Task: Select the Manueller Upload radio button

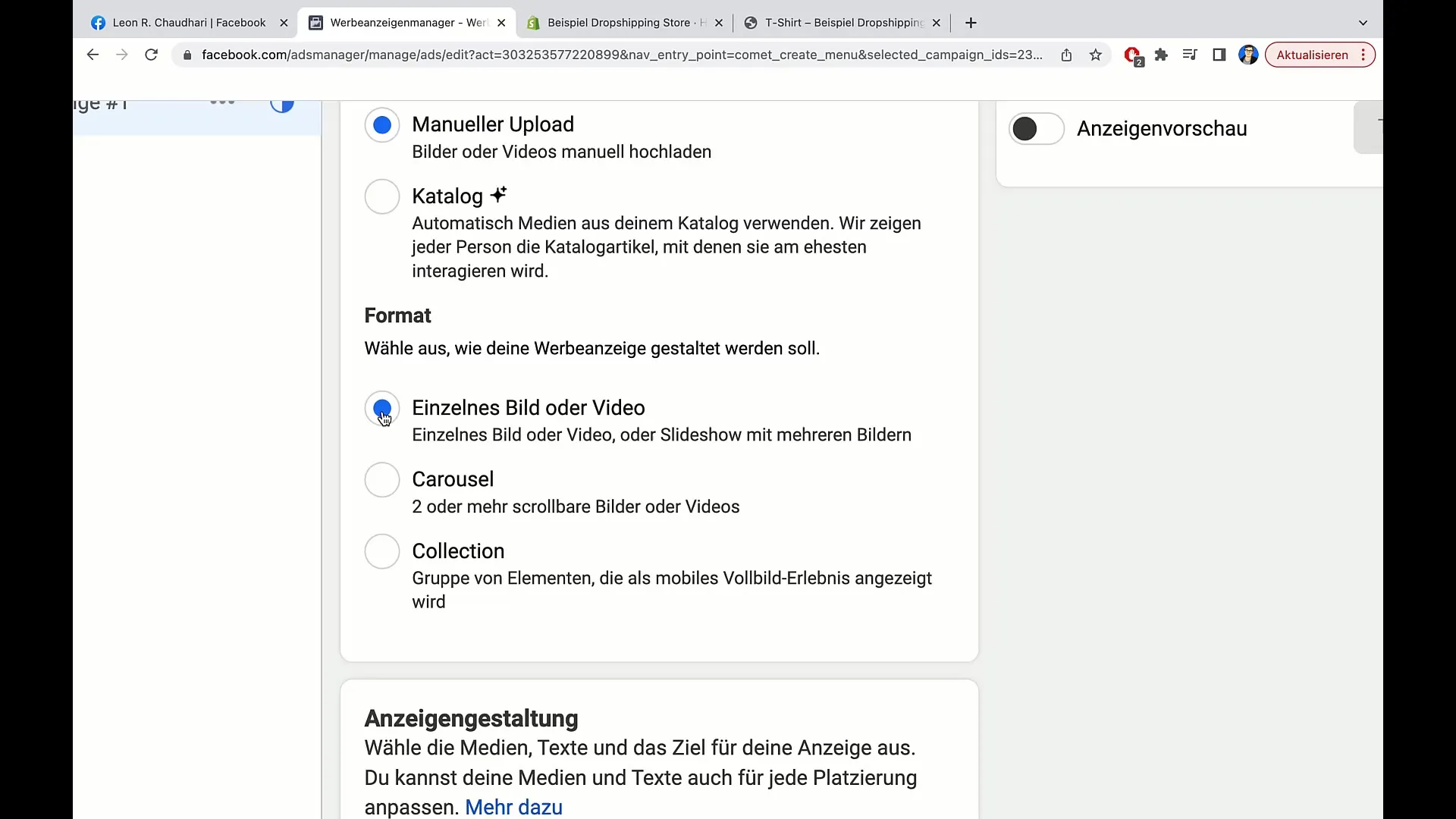Action: click(382, 124)
